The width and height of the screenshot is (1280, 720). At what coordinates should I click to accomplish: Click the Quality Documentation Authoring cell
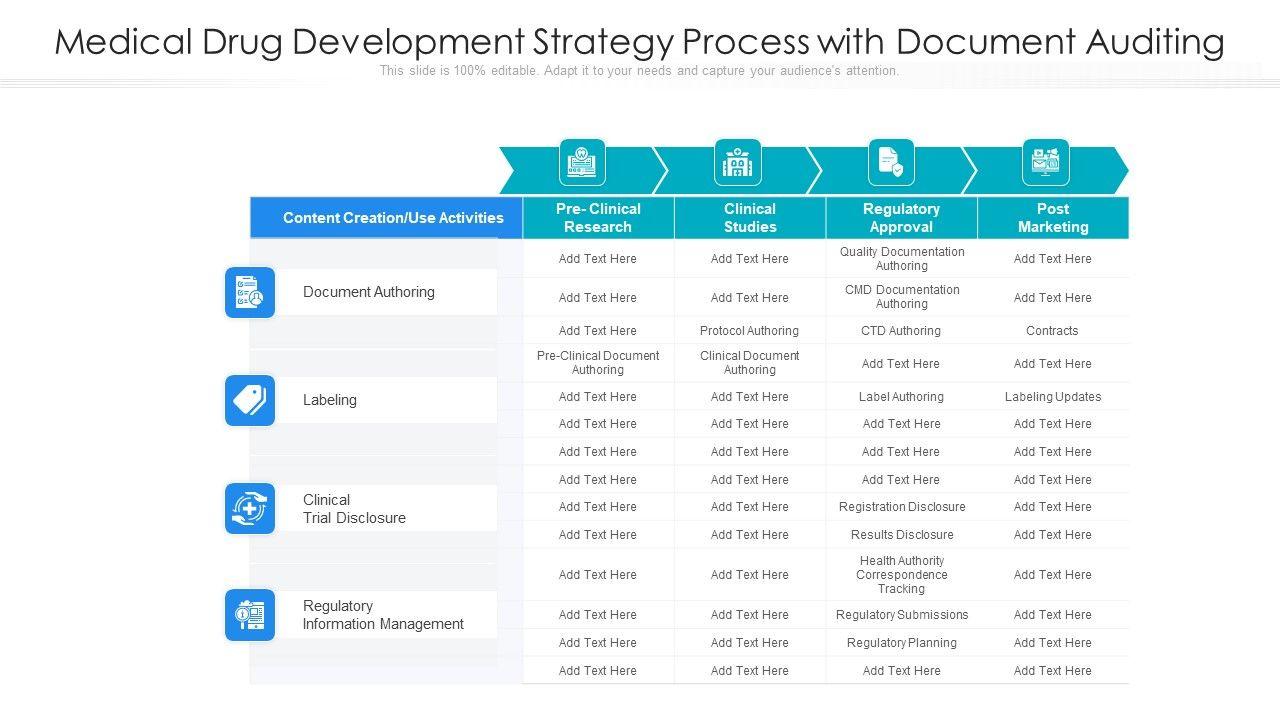pyautogui.click(x=902, y=259)
